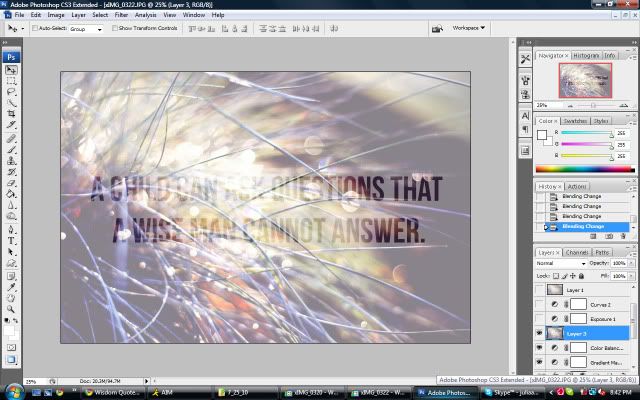Screen dimensions: 640x400
Task: Click the Windows Start button
Action: coord(13,392)
